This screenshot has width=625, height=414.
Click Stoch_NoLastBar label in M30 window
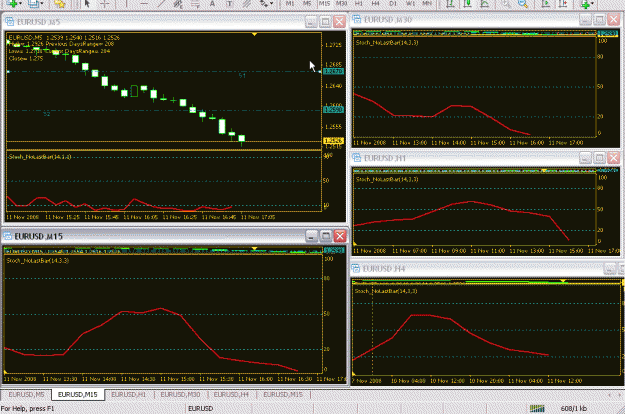coord(387,42)
